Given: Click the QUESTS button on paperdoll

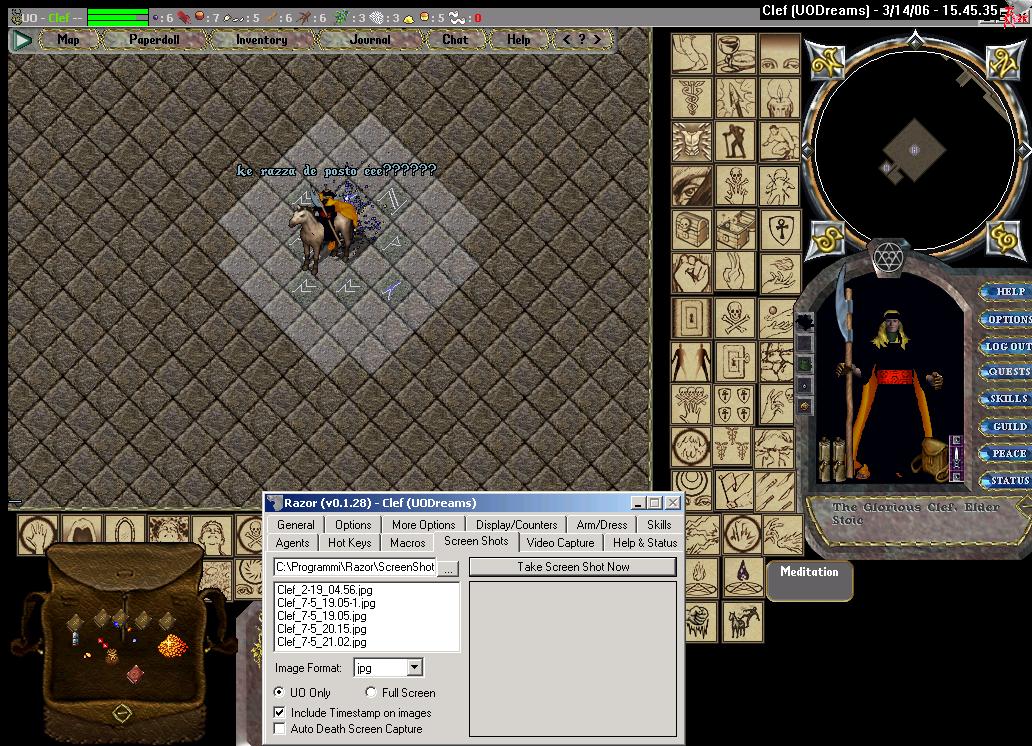Looking at the screenshot, I should pos(1006,371).
